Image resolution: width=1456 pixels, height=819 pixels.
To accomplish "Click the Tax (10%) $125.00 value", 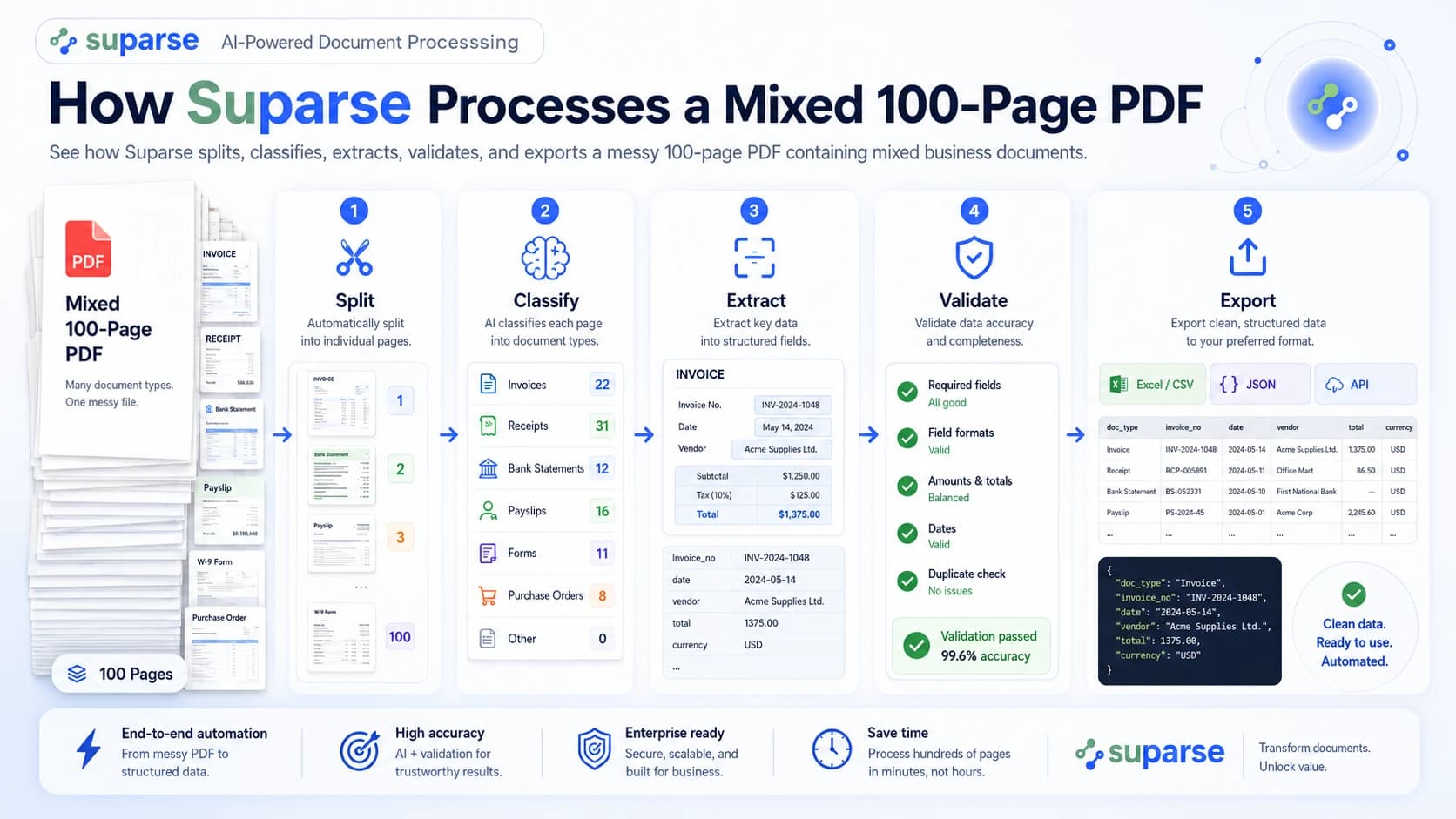I will click(x=805, y=495).
